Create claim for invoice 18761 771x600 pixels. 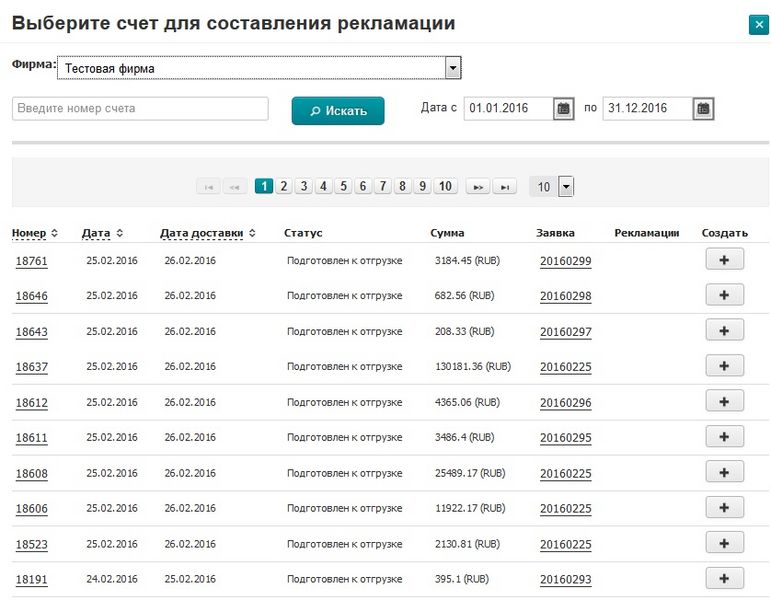tap(724, 259)
